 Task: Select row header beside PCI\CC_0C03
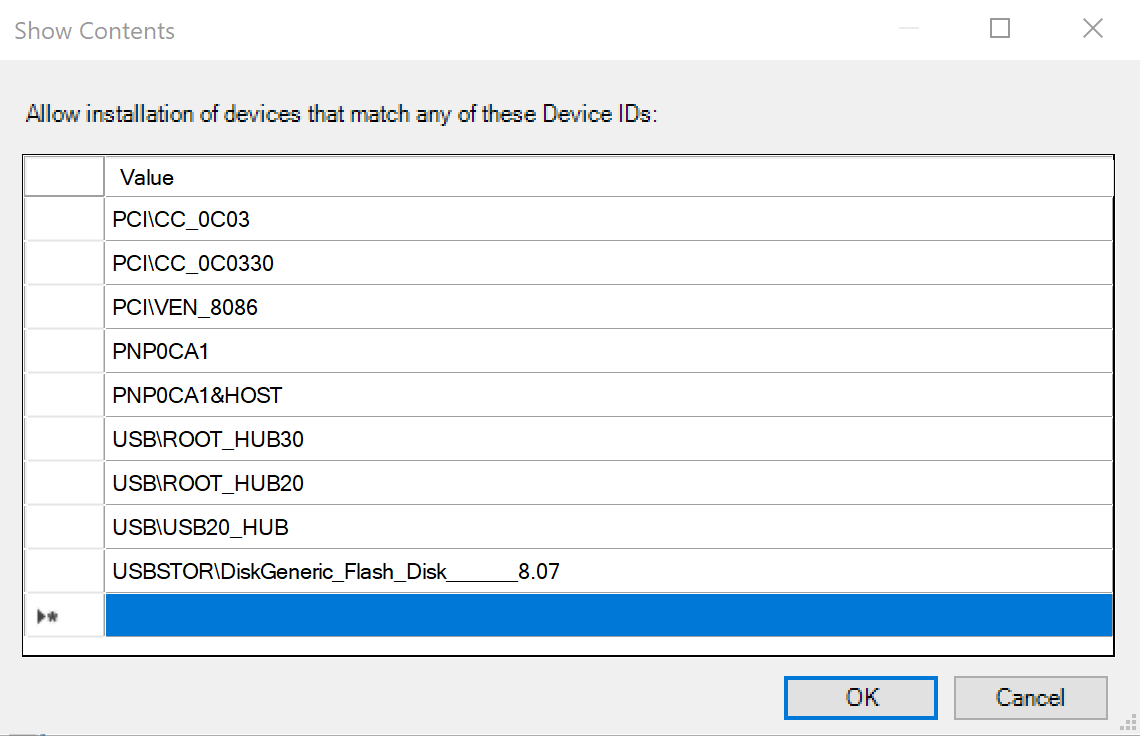coord(63,219)
